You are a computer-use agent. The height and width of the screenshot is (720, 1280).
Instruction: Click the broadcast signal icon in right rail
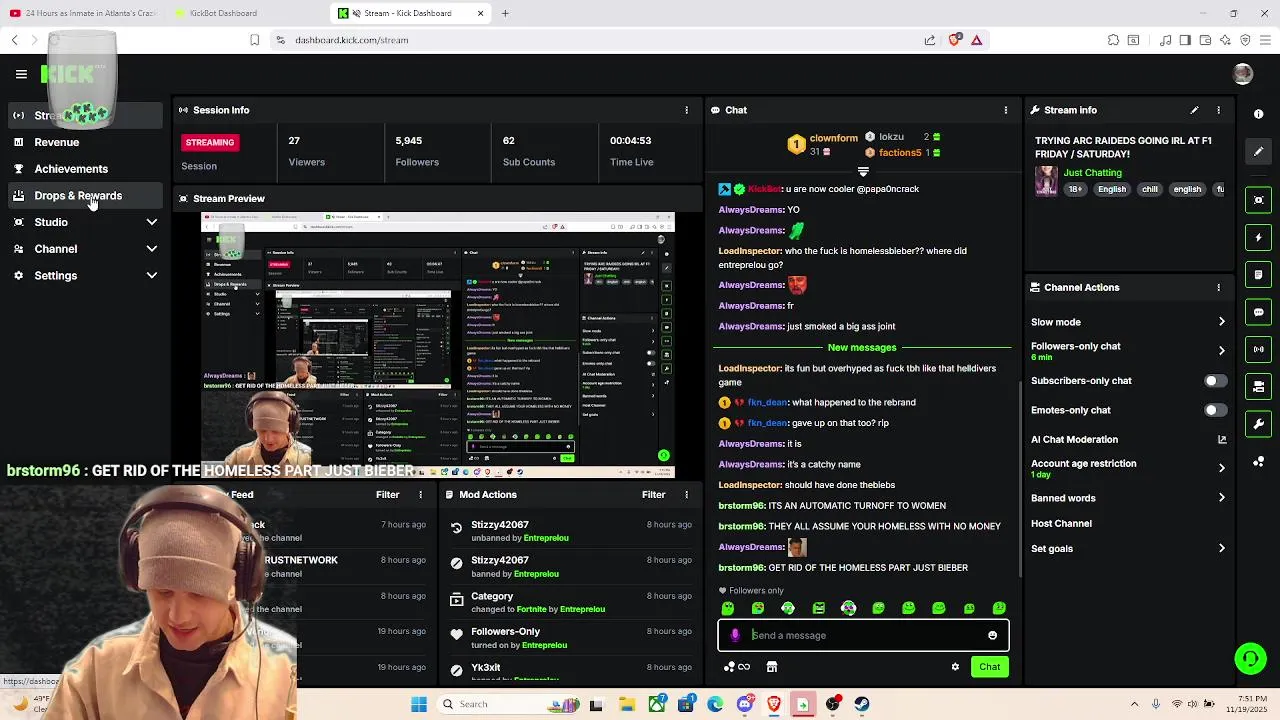click(x=1259, y=349)
